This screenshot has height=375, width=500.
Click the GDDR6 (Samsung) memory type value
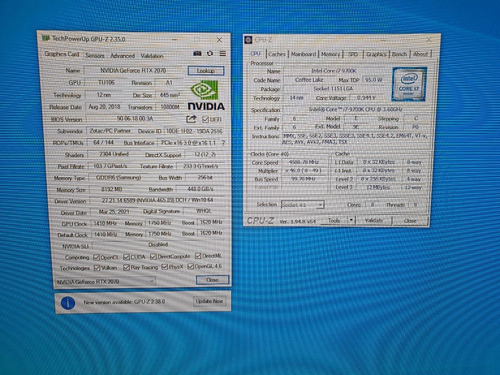coord(118,178)
